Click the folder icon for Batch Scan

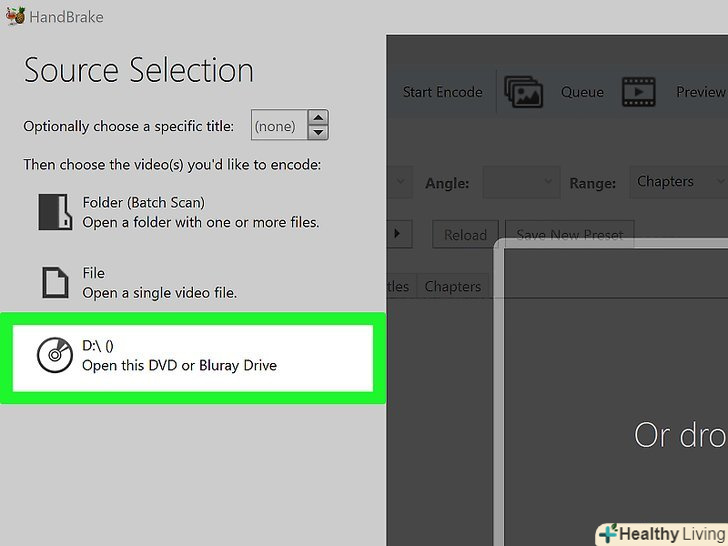[55, 212]
